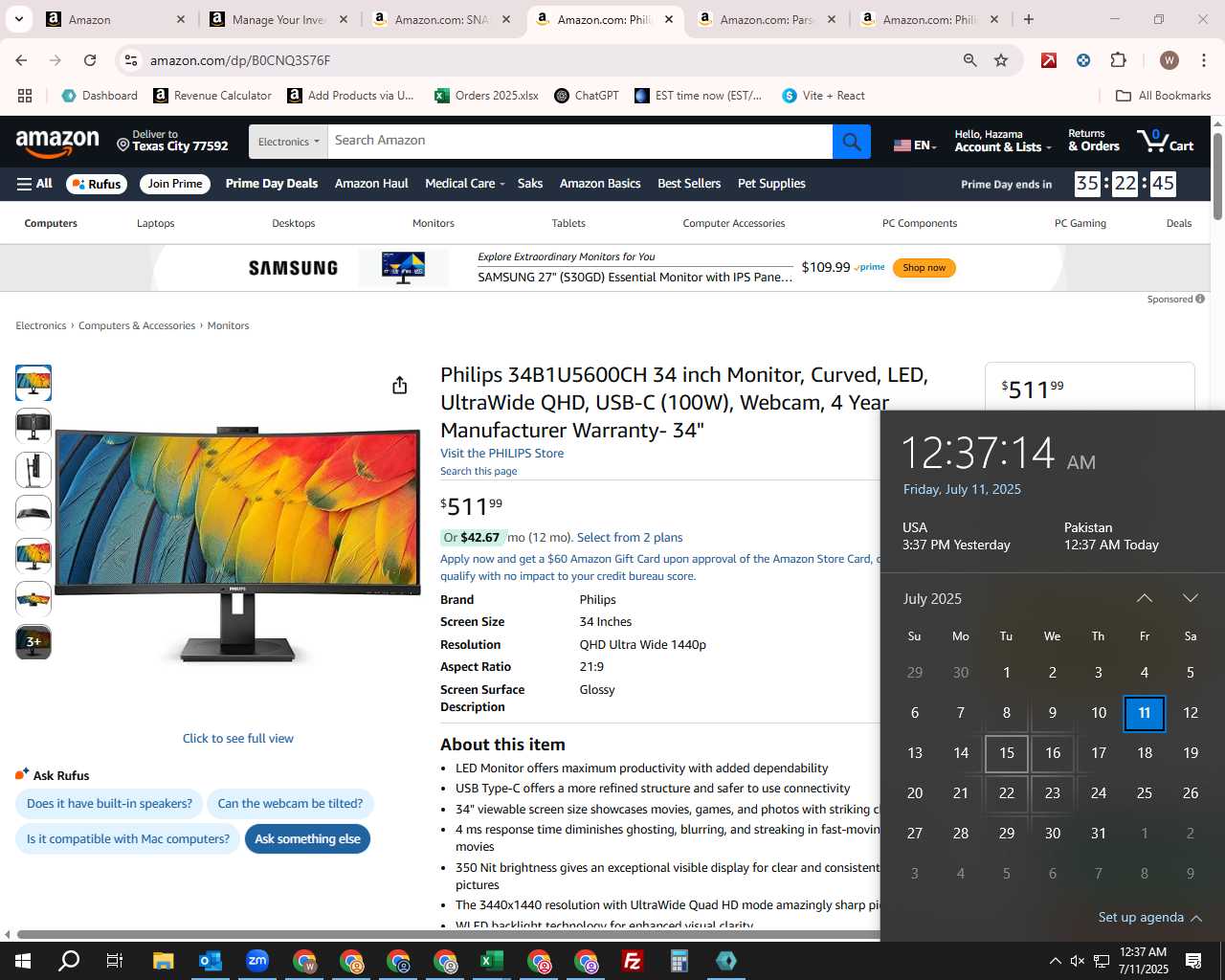
Task: Open the Apps grid in bookmarks bar
Action: (x=25, y=96)
